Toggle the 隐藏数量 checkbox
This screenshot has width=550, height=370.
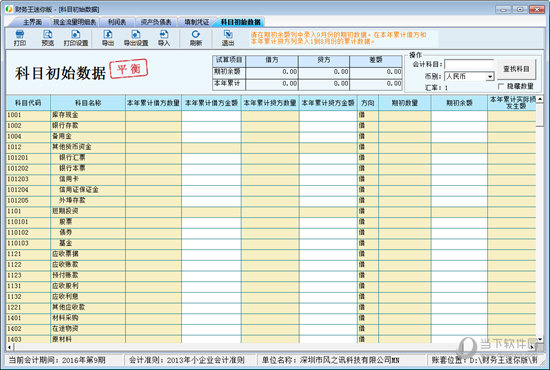501,86
